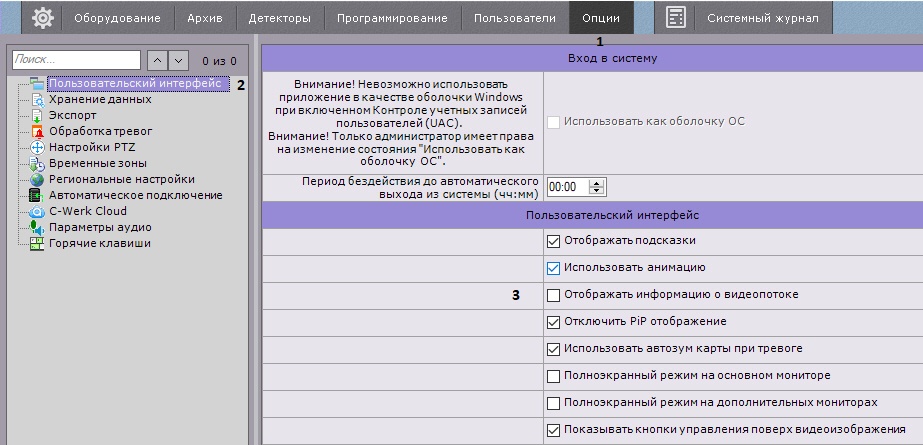The image size is (923, 445).
Task: Click the settings gear icon in top bar
Action: click(x=43, y=18)
